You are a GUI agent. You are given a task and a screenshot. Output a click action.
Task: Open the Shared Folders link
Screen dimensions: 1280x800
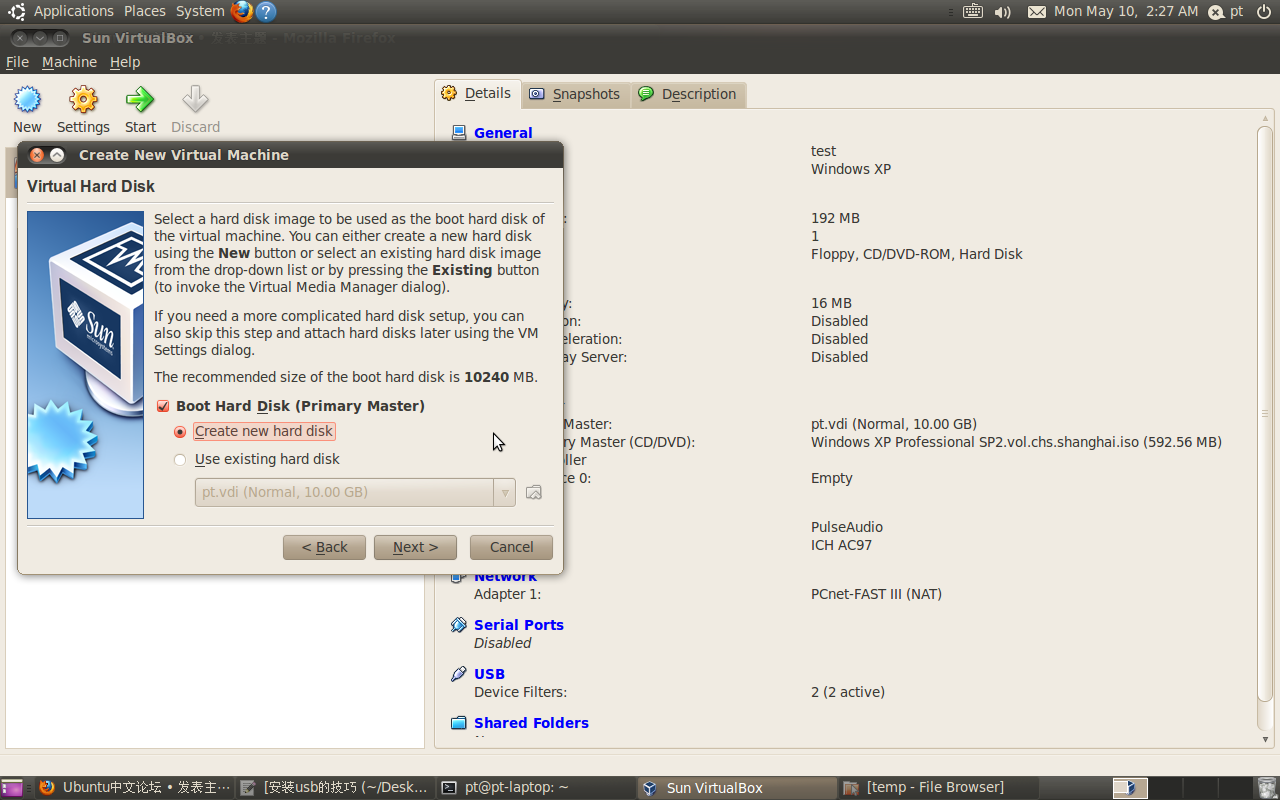(x=531, y=723)
